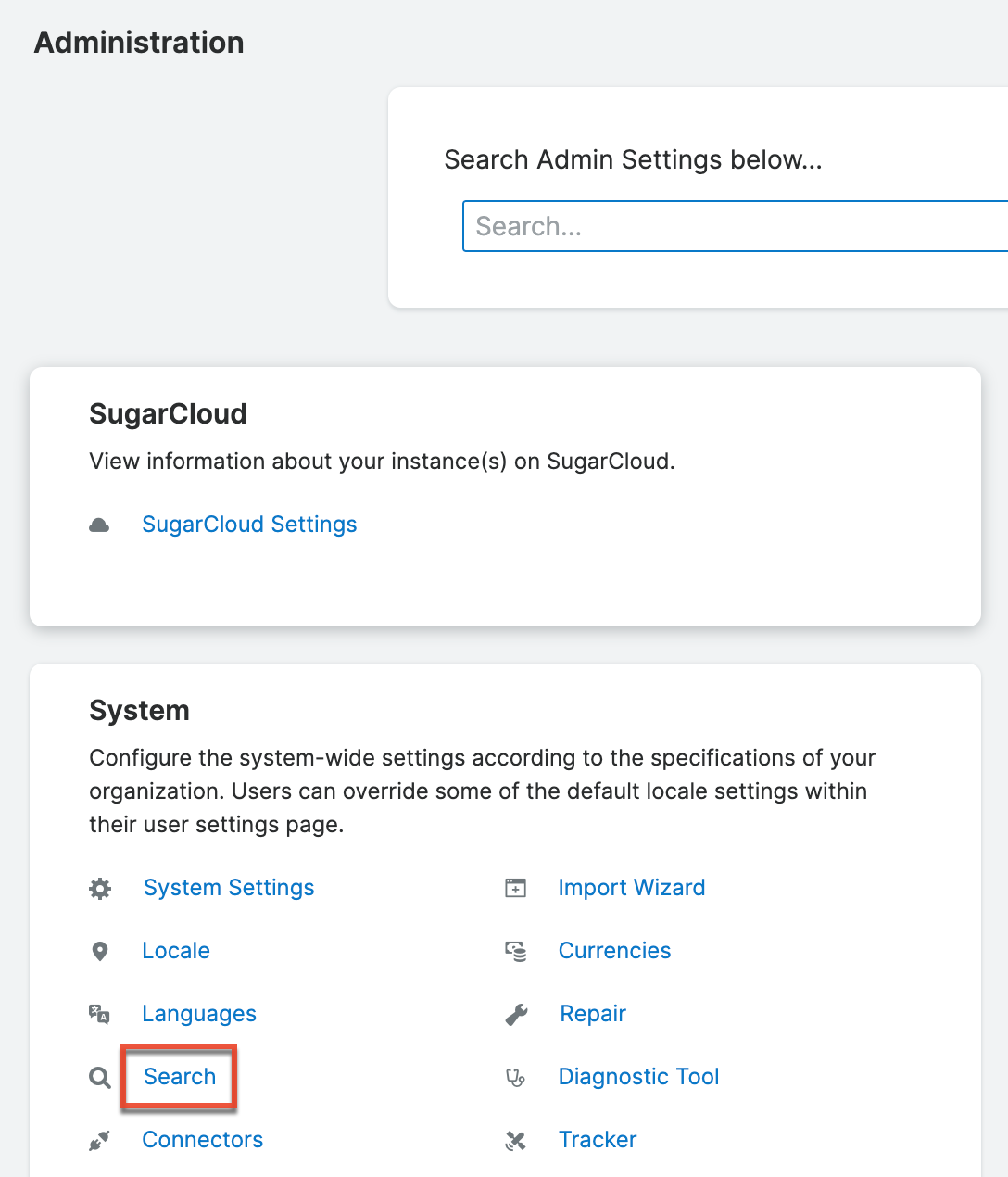Click the SugarCloud section heading
The width and height of the screenshot is (1008, 1177).
tap(168, 413)
